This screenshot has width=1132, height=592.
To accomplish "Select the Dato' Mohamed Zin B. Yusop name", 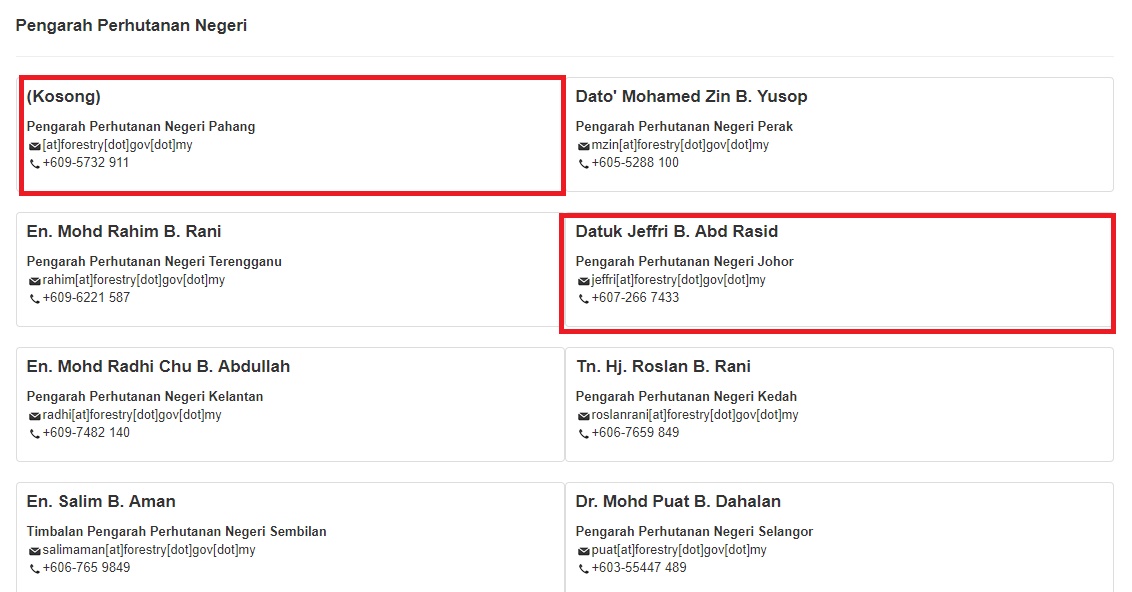I will (691, 97).
